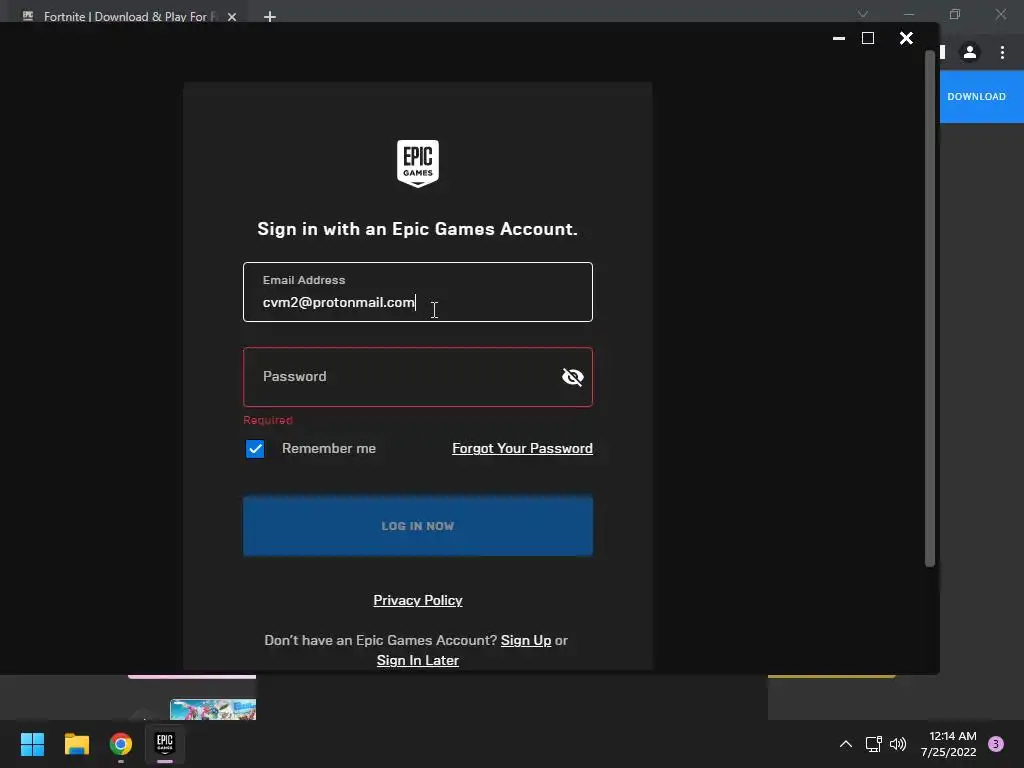
Task: Open the volume speaker tray icon
Action: pyautogui.click(x=898, y=744)
